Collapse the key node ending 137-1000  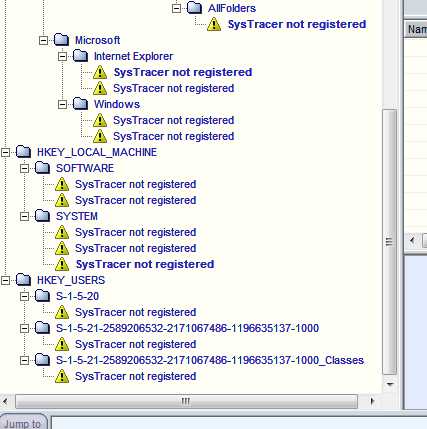[24, 328]
